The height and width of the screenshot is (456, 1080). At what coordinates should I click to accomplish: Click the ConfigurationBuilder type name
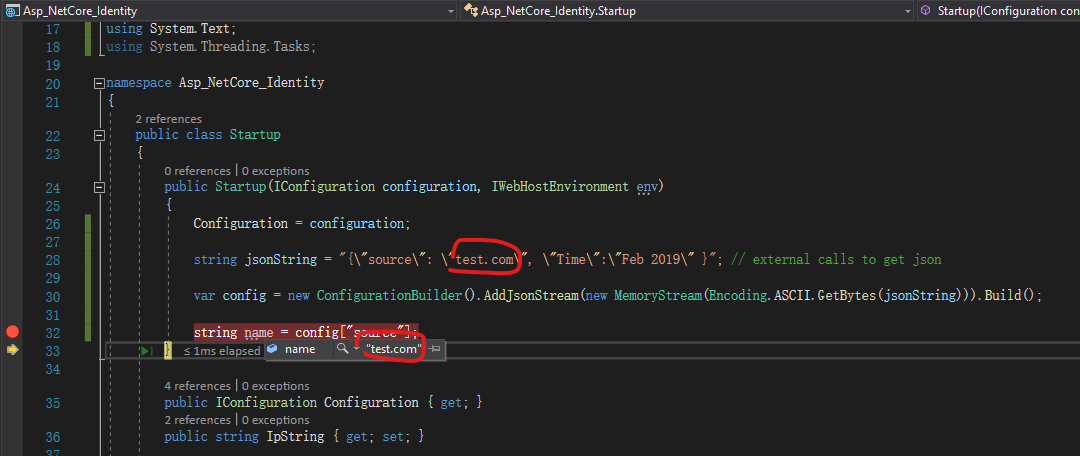point(389,296)
